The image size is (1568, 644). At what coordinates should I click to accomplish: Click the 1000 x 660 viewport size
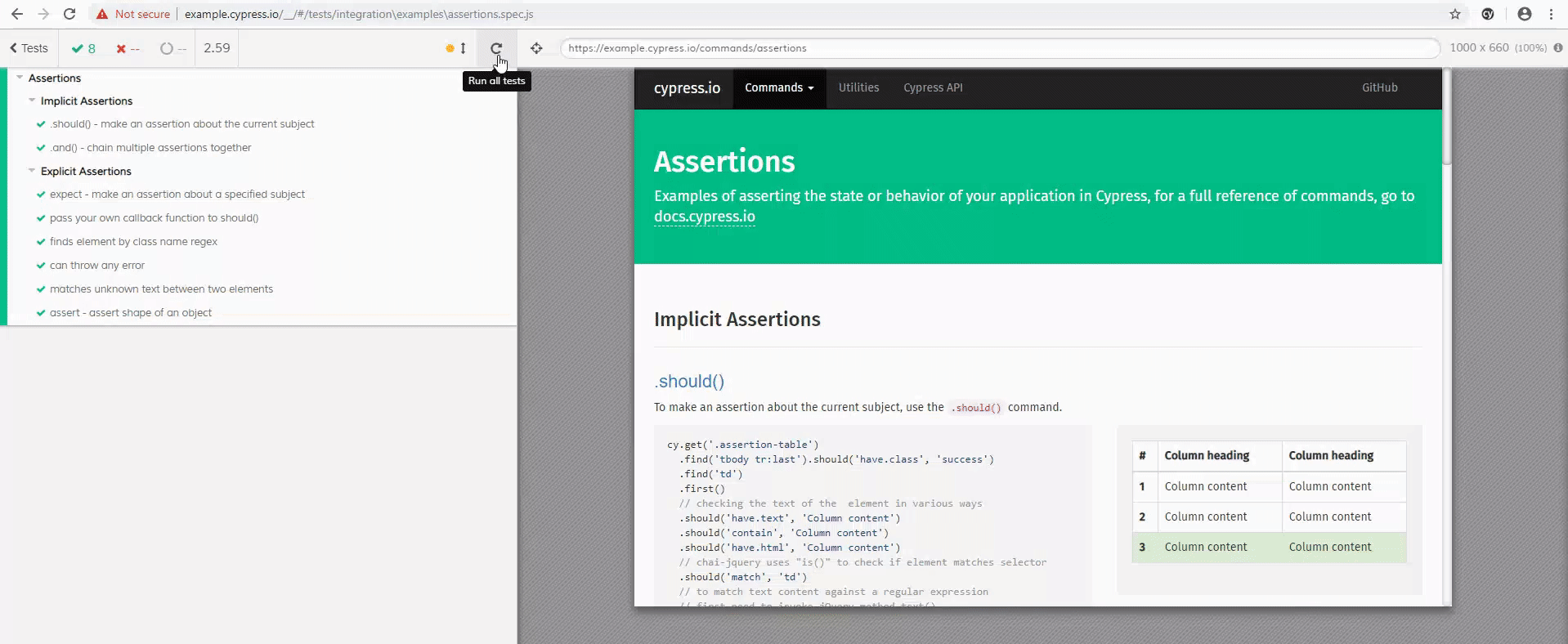(x=1479, y=47)
